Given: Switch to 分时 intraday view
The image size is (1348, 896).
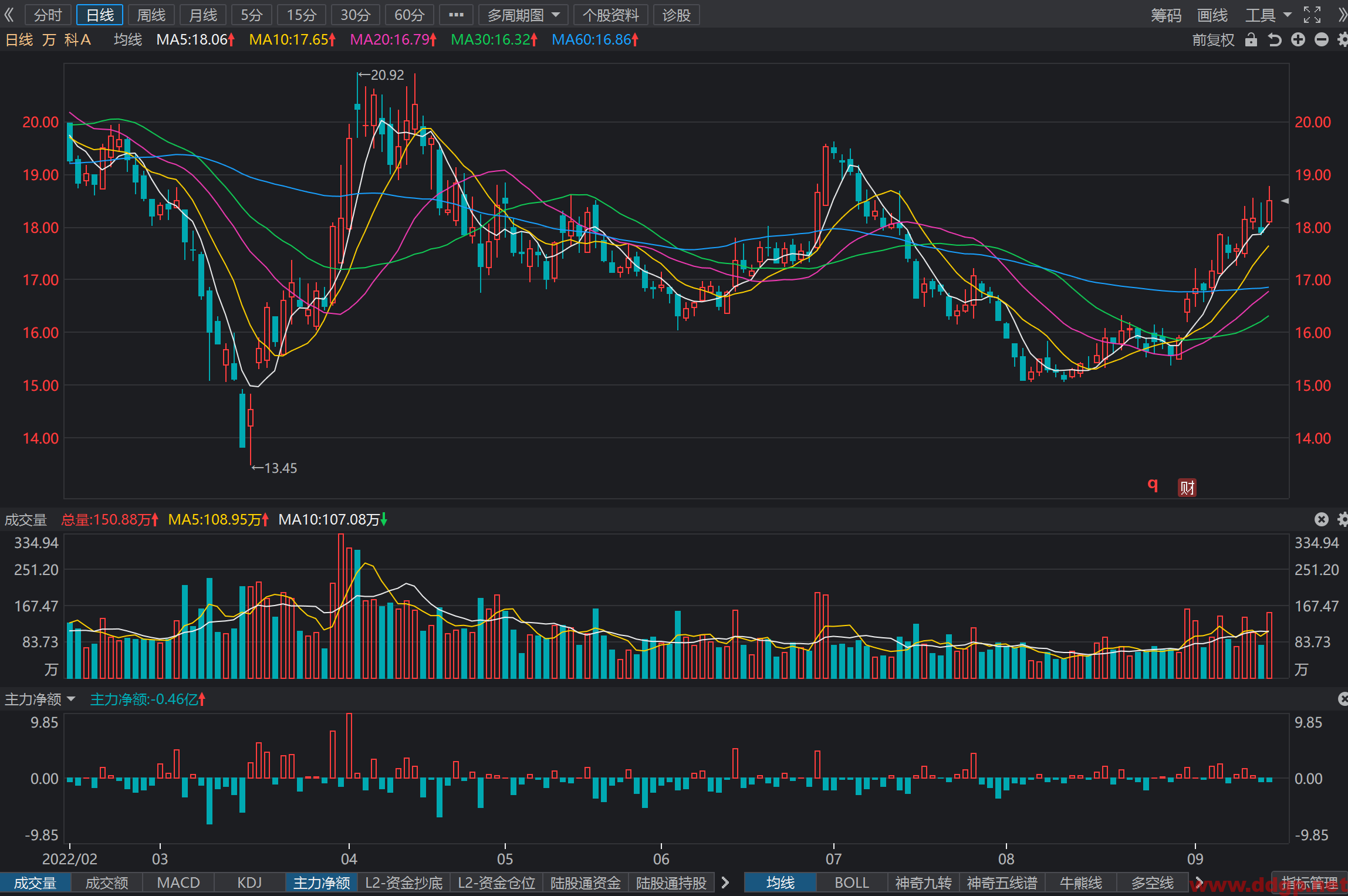Looking at the screenshot, I should tap(48, 15).
